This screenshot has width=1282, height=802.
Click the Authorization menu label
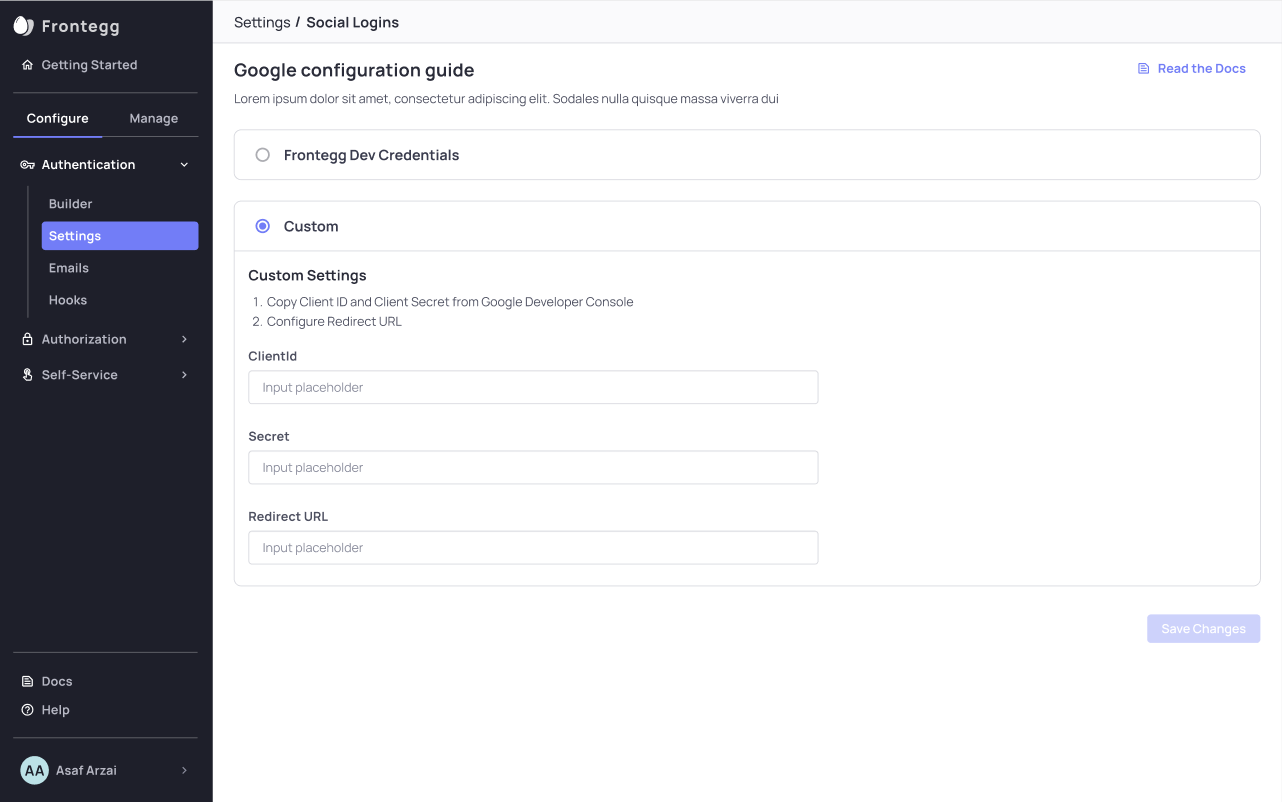coord(84,340)
